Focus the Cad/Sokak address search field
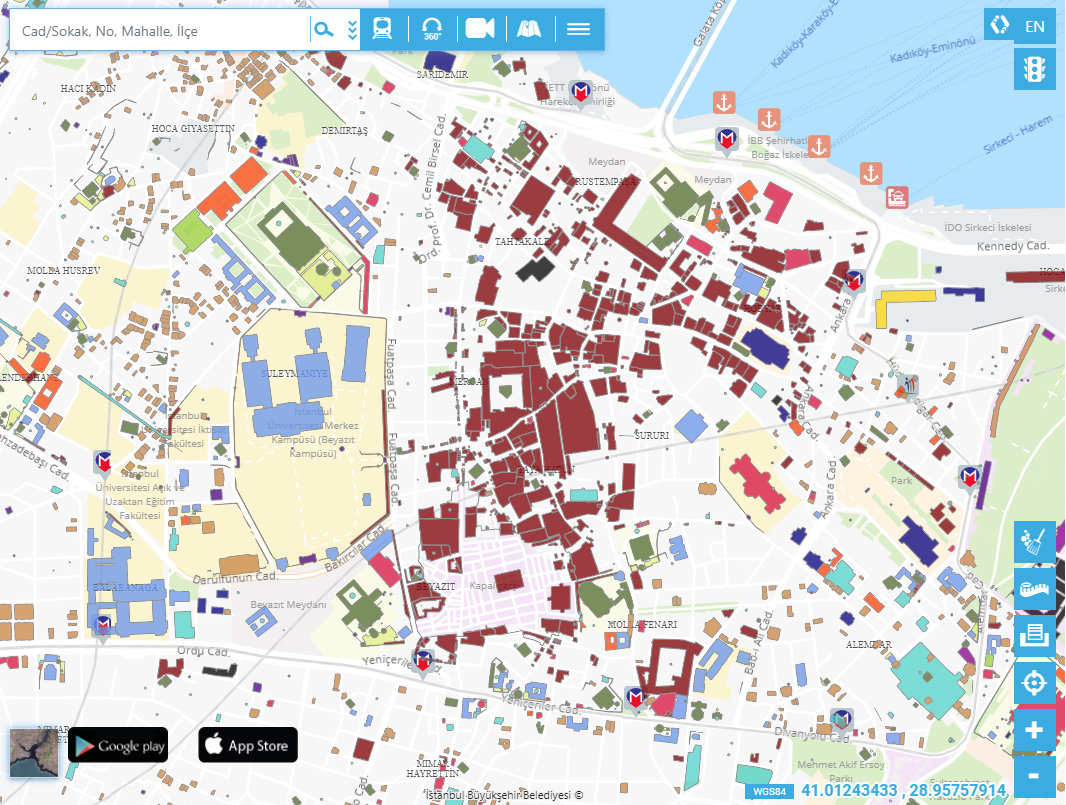 coord(160,31)
